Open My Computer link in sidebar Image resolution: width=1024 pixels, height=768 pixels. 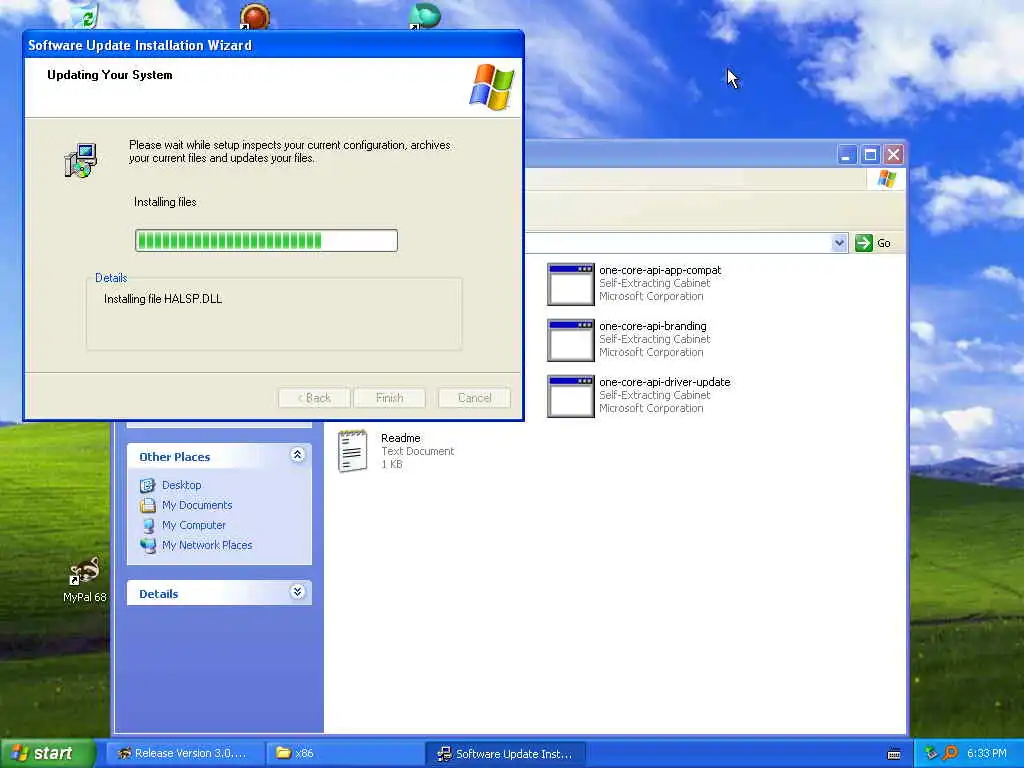point(194,525)
